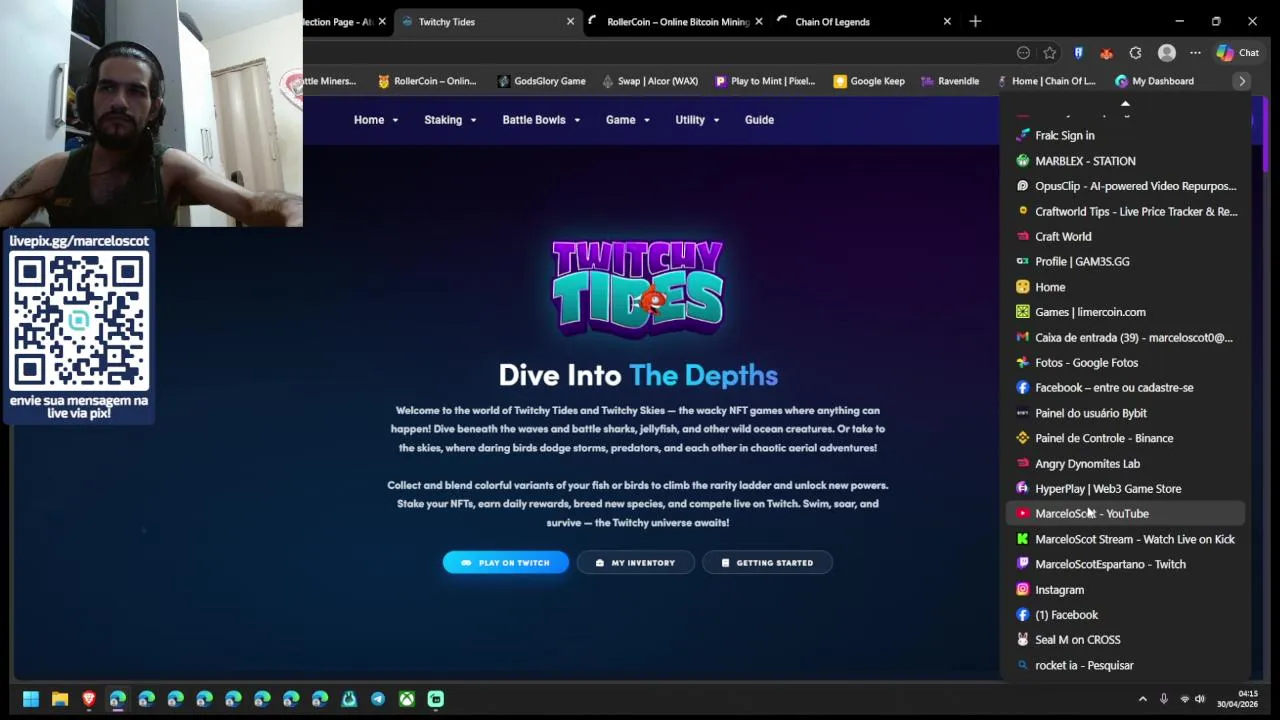Select MarceloScot Stream - Watch Live on Kick
The image size is (1280, 720).
[x=1125, y=539]
